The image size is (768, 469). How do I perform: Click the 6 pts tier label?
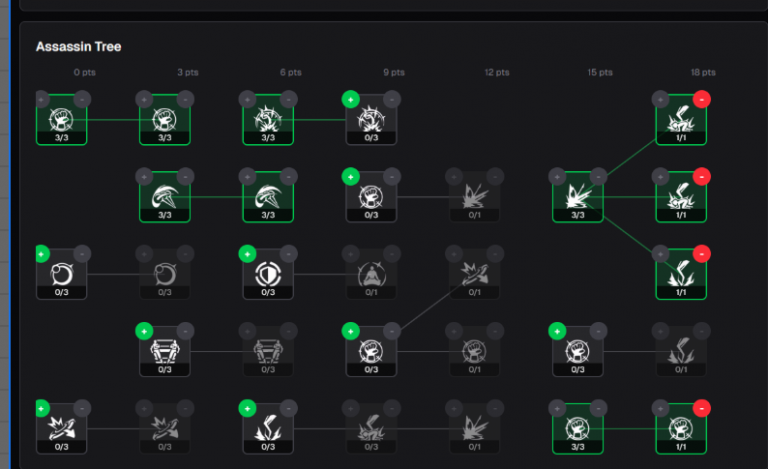[x=291, y=72]
